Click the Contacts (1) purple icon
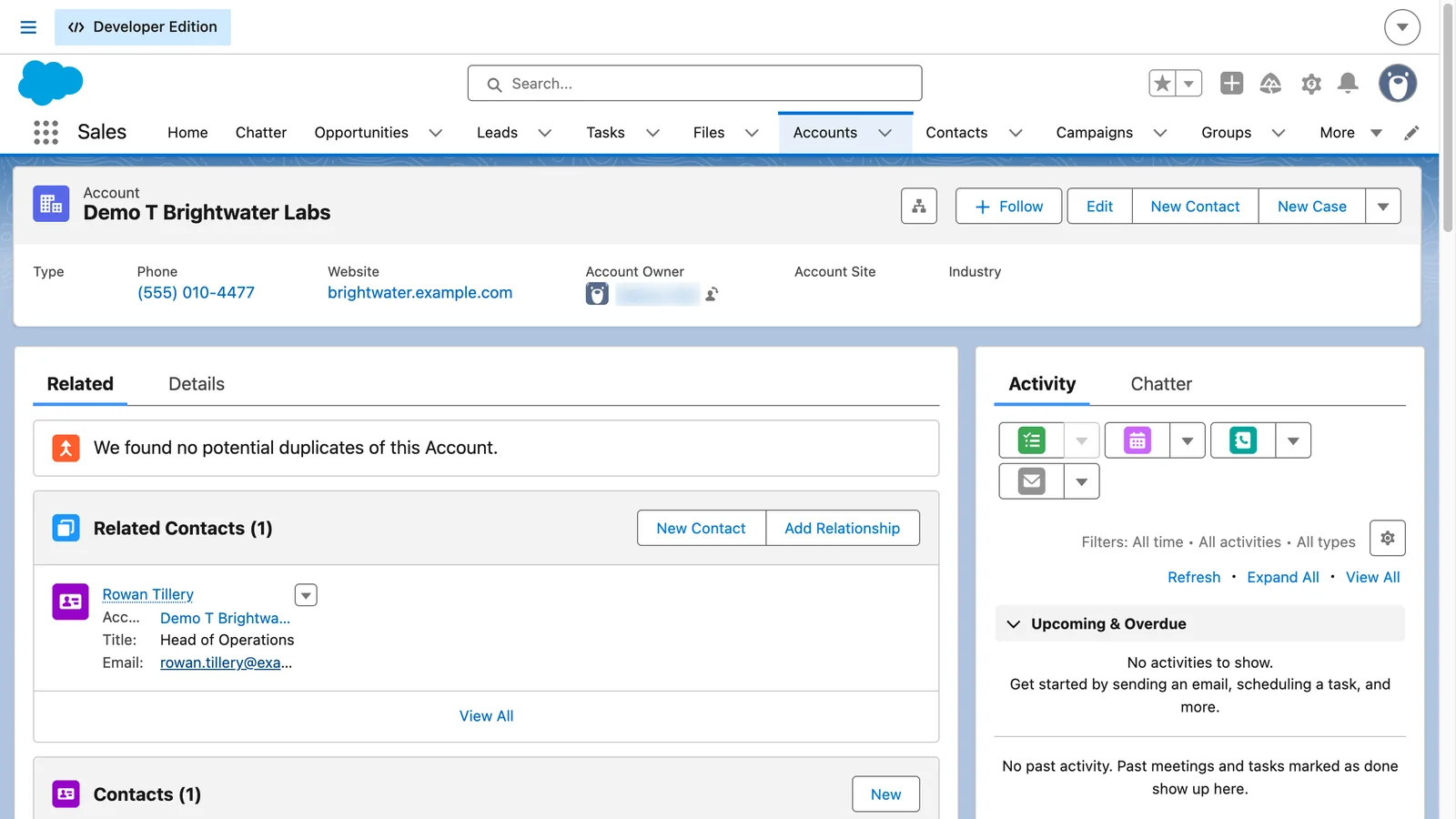Image resolution: width=1456 pixels, height=819 pixels. pyautogui.click(x=66, y=794)
